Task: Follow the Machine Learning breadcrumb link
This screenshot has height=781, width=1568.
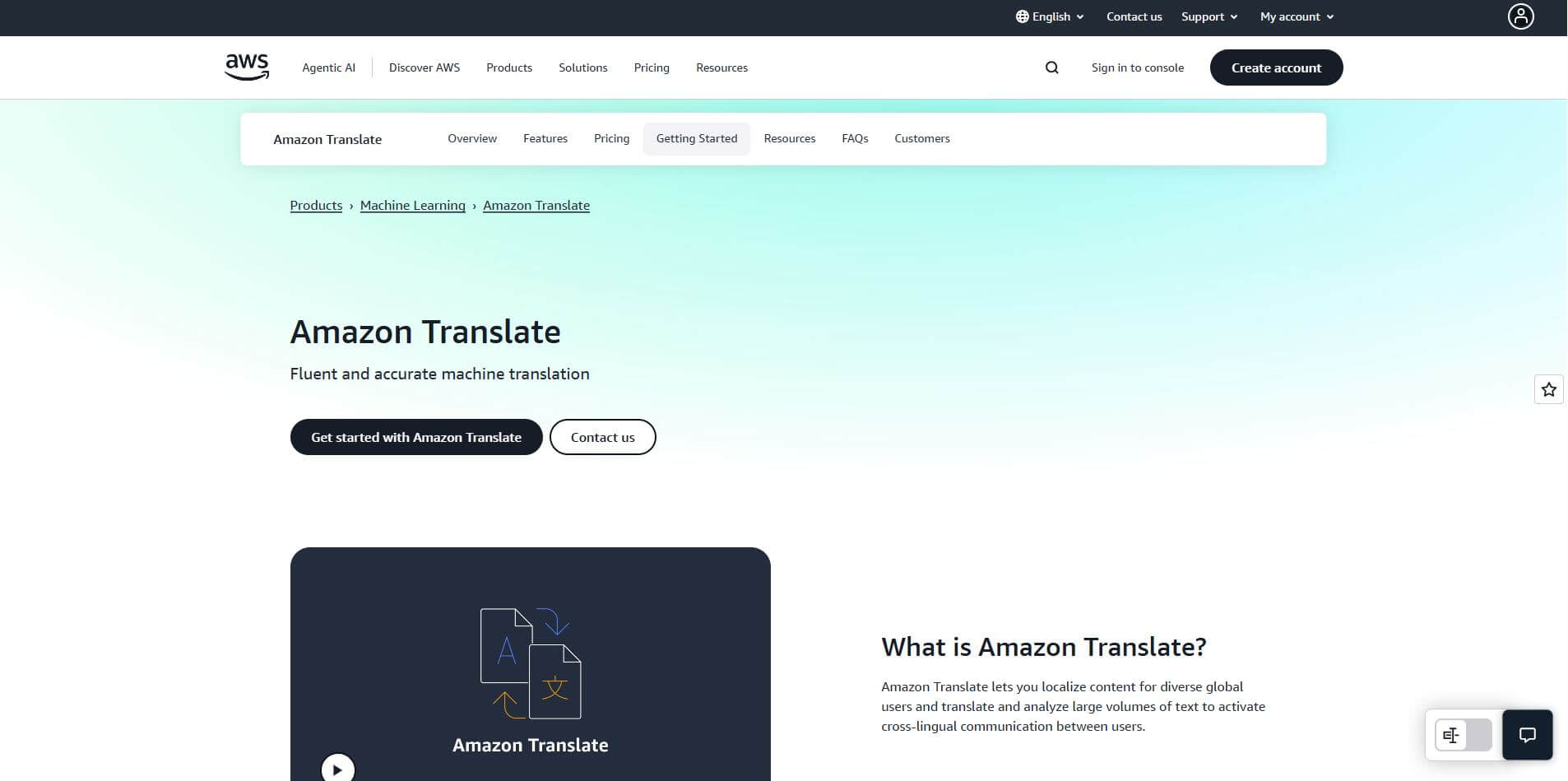Action: pyautogui.click(x=412, y=206)
